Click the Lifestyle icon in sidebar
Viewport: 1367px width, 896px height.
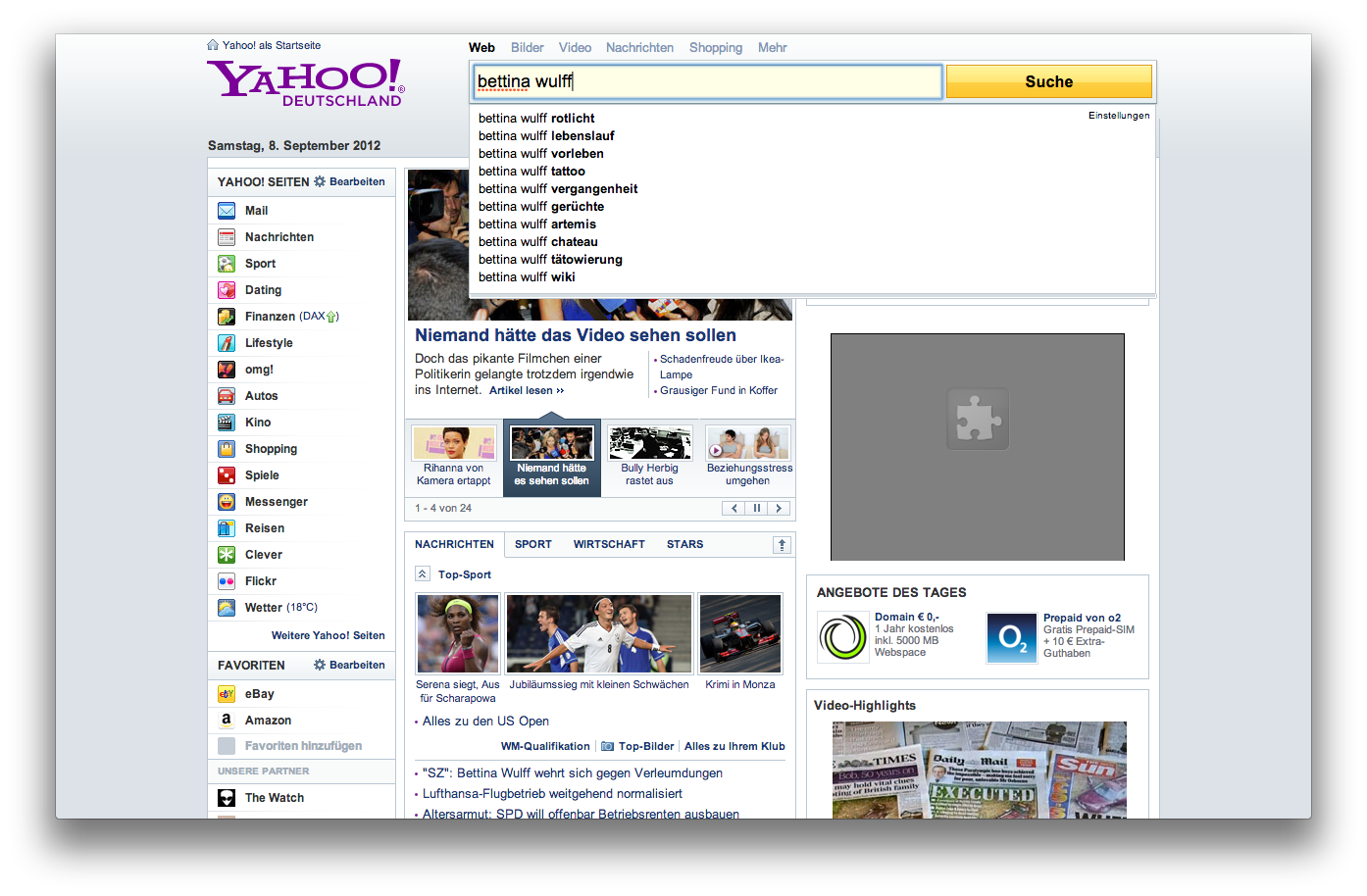point(227,343)
